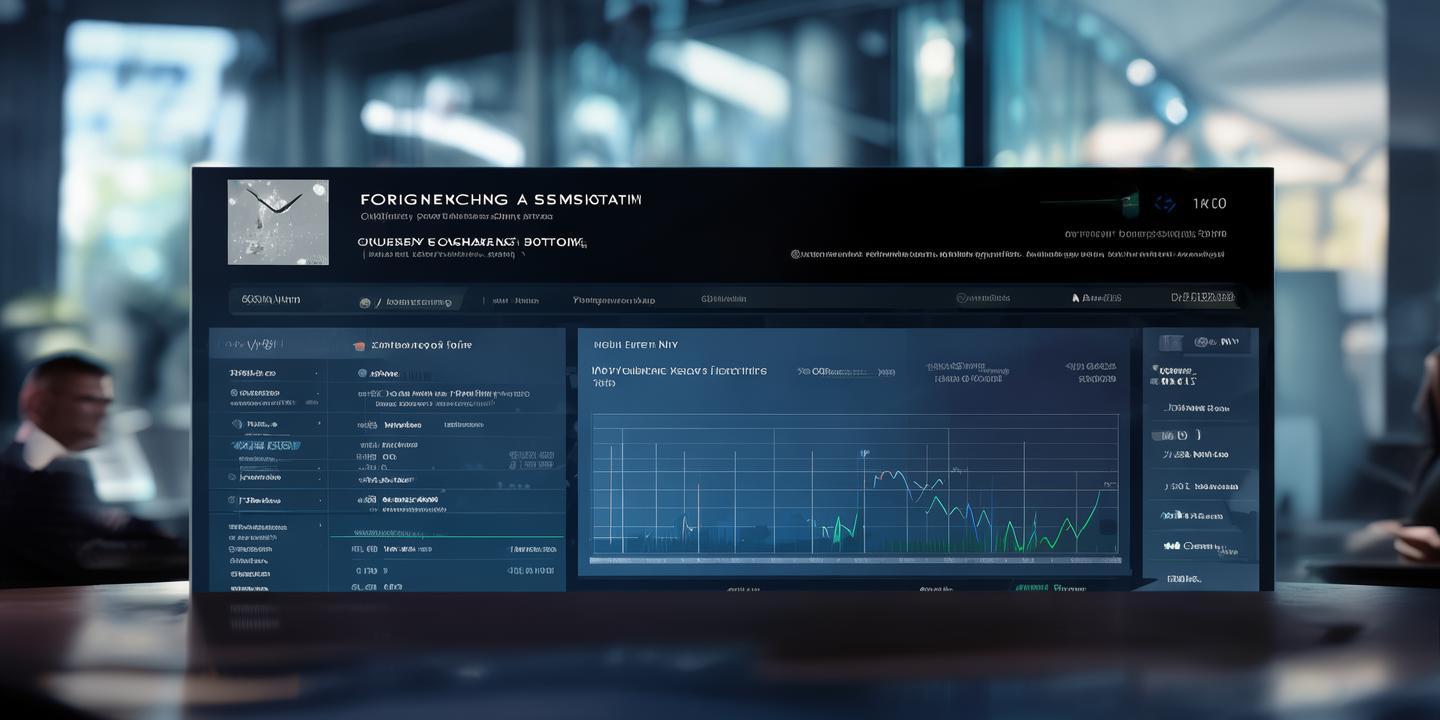Viewport: 1440px width, 720px height.
Task: Expand the first row of the left sidebar list
Action: [268, 373]
